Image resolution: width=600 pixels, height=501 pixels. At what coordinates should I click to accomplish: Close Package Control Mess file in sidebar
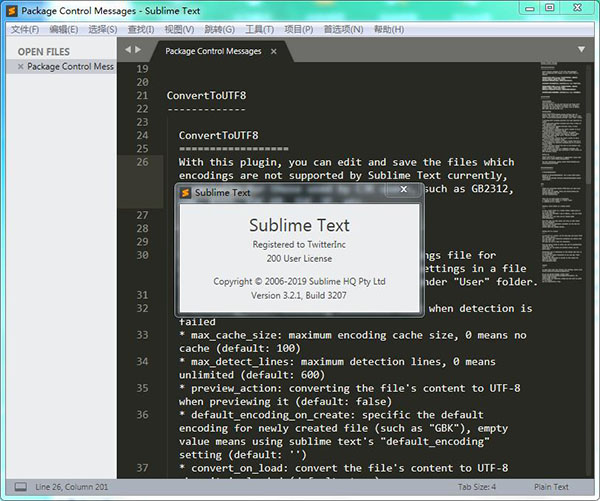coord(21,67)
